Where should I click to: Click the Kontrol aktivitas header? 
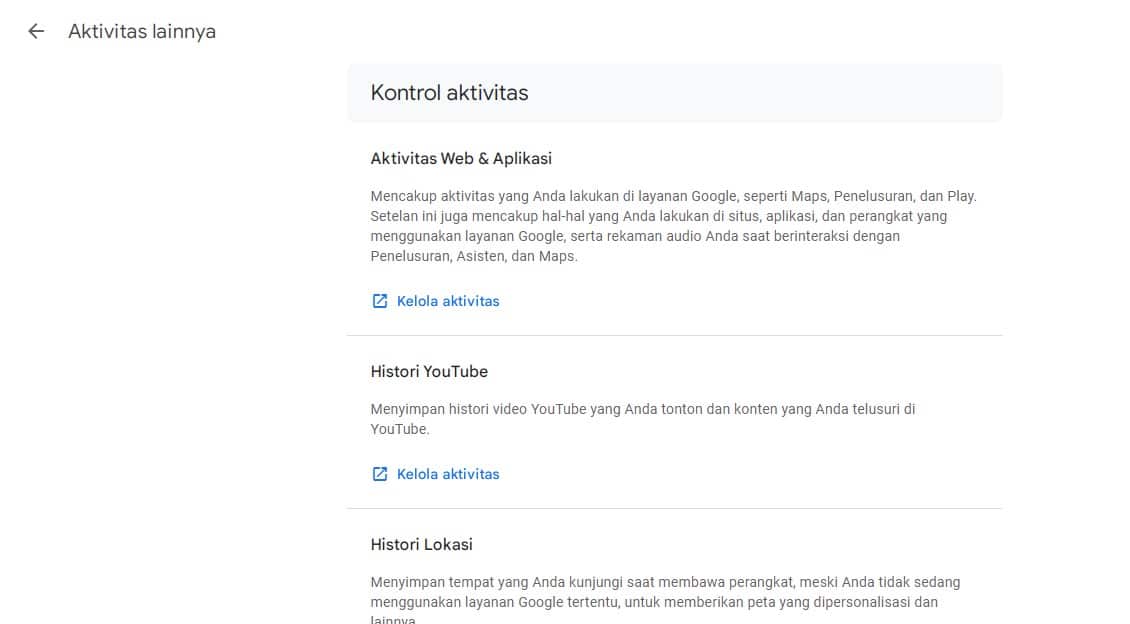tap(448, 92)
